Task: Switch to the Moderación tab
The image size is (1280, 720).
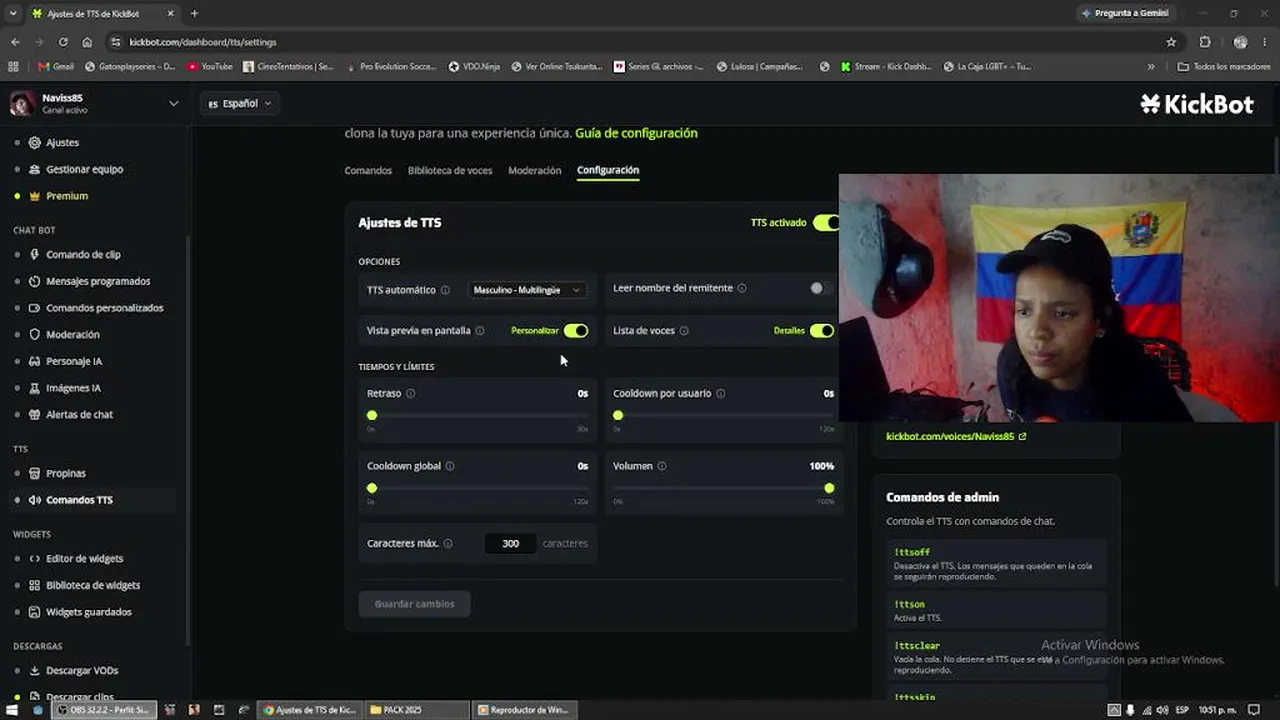Action: click(535, 171)
